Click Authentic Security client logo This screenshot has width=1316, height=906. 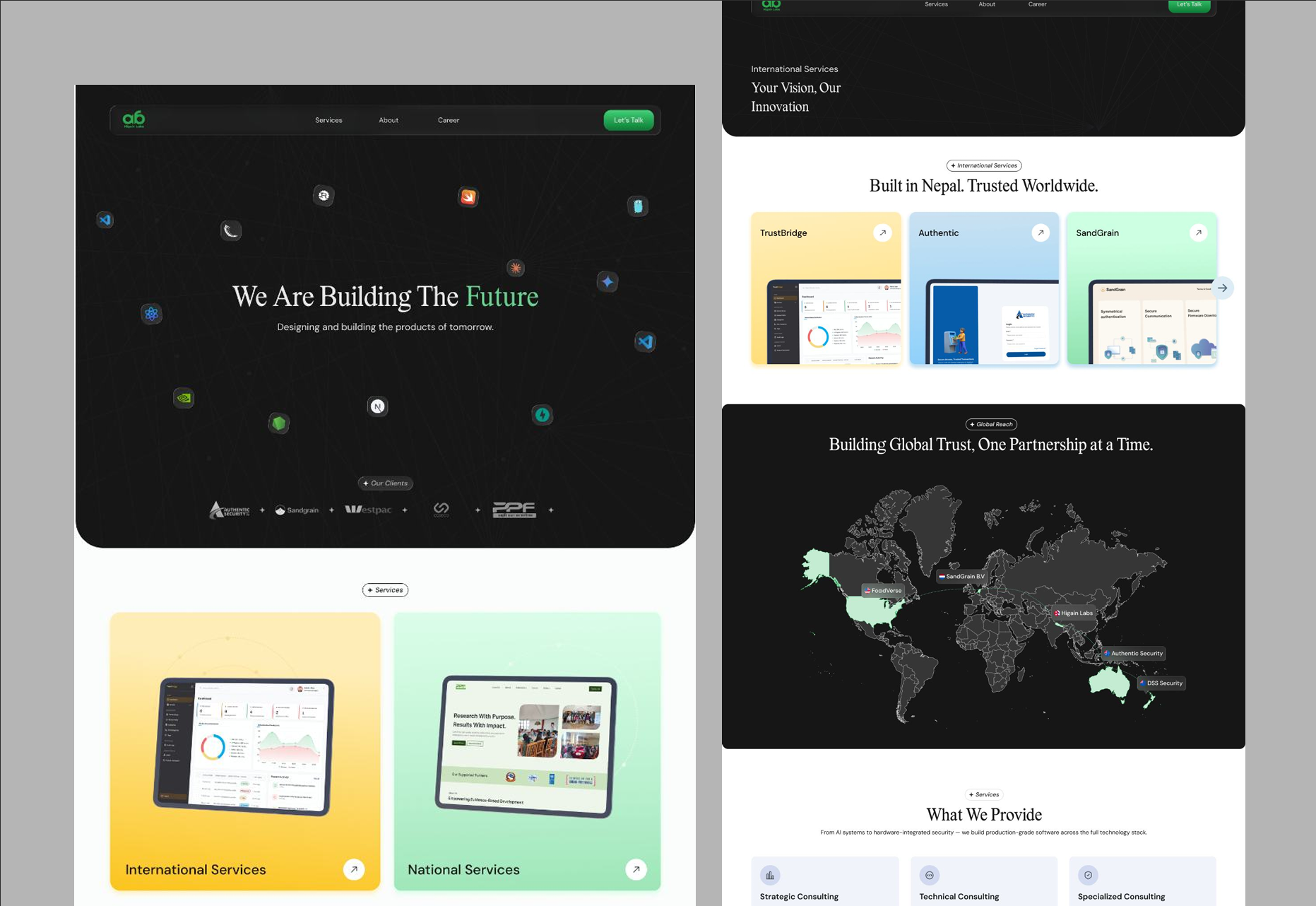tap(230, 510)
